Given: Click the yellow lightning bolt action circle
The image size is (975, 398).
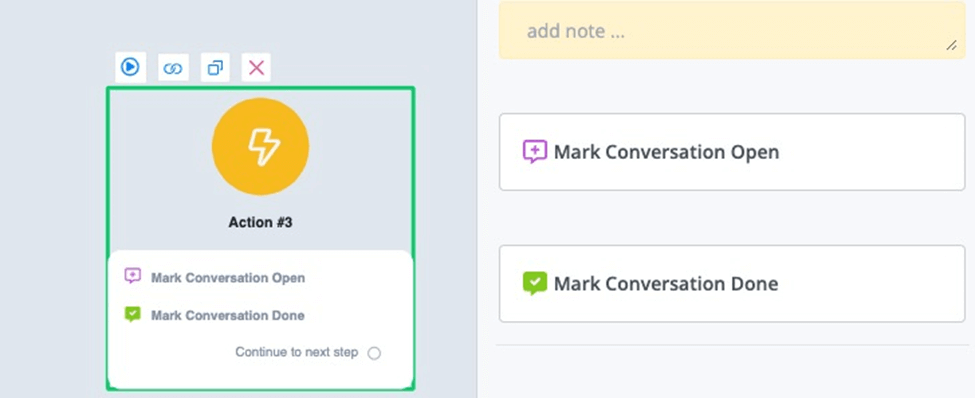Looking at the screenshot, I should [261, 146].
